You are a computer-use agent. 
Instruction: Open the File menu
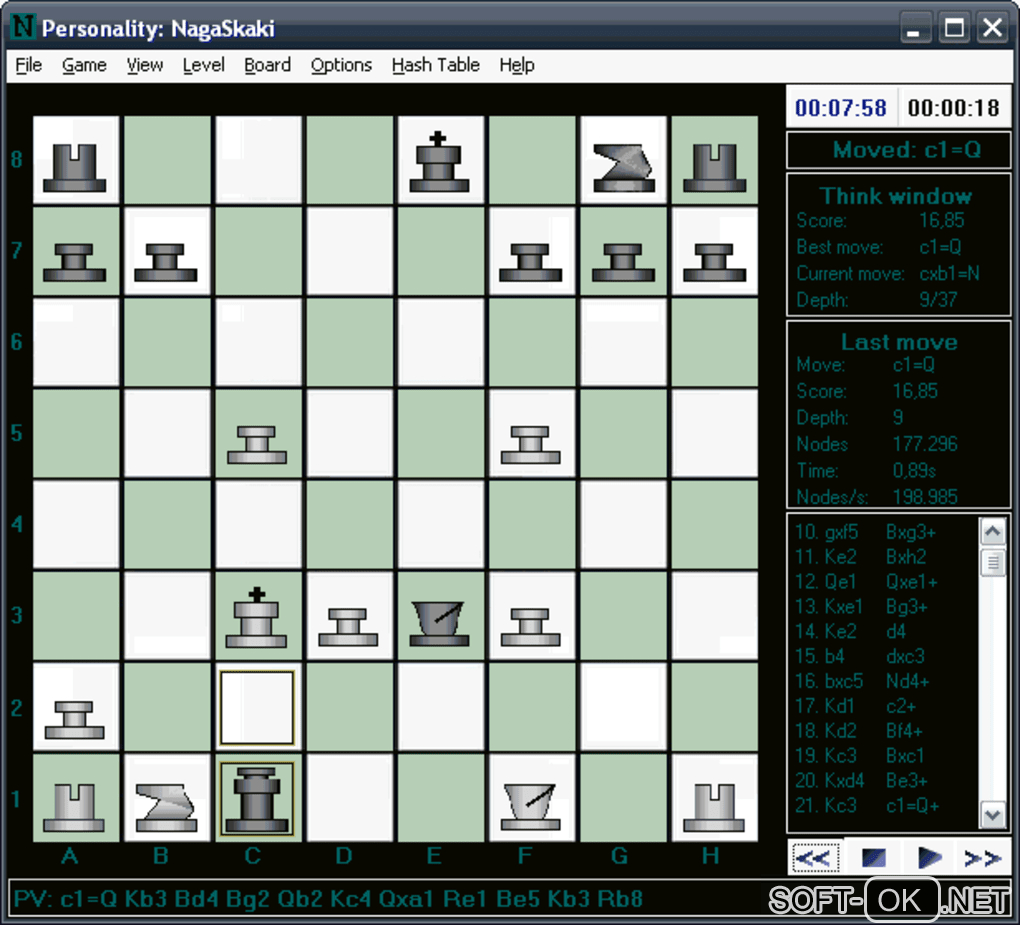point(29,65)
